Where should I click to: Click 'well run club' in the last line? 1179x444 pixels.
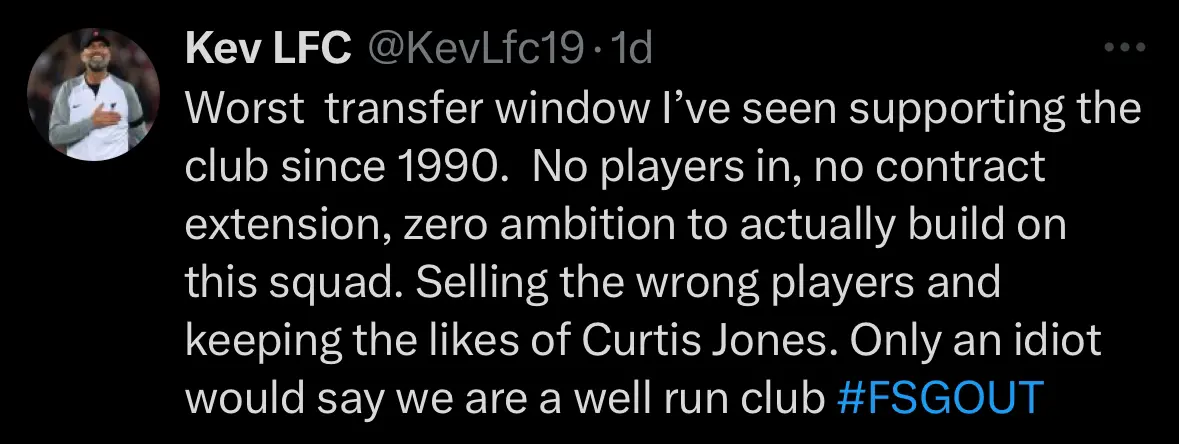click(x=699, y=397)
